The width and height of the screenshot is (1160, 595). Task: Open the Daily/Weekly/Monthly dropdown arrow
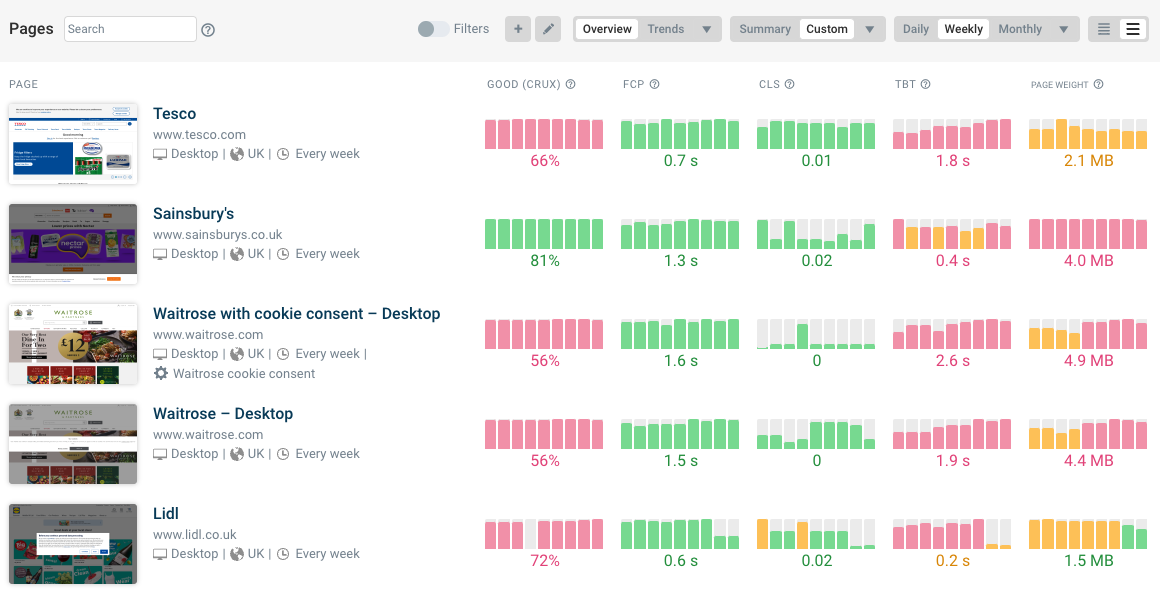(x=1064, y=29)
